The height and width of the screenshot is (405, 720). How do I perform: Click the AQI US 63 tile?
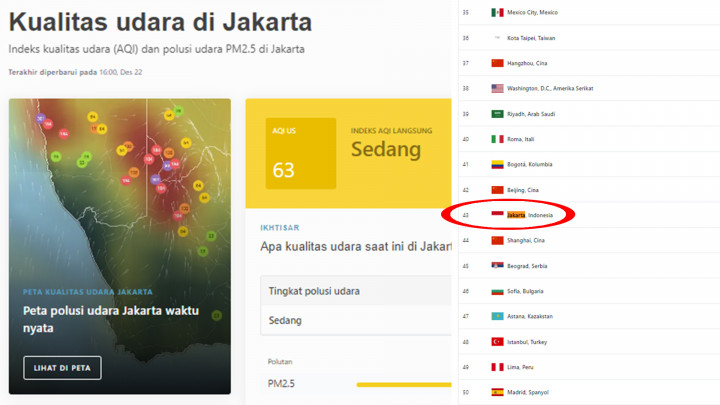point(301,153)
